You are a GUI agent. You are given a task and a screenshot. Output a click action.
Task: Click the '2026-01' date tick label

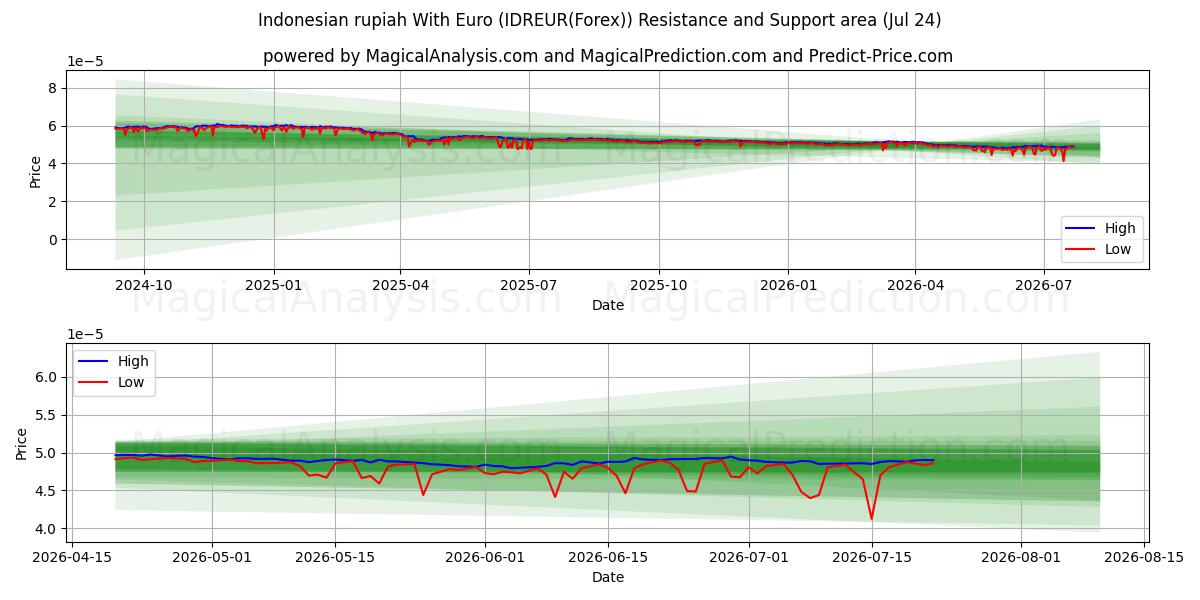[788, 285]
